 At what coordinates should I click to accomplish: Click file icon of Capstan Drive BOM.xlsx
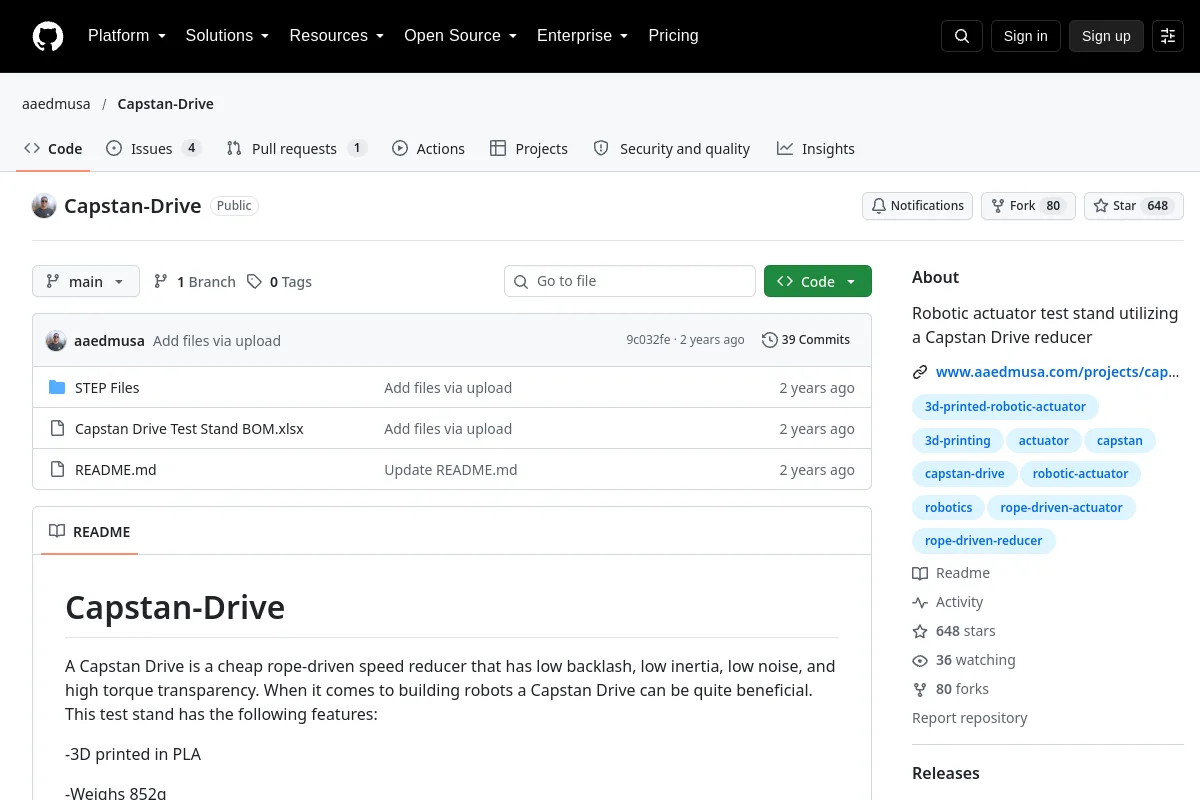(57, 429)
